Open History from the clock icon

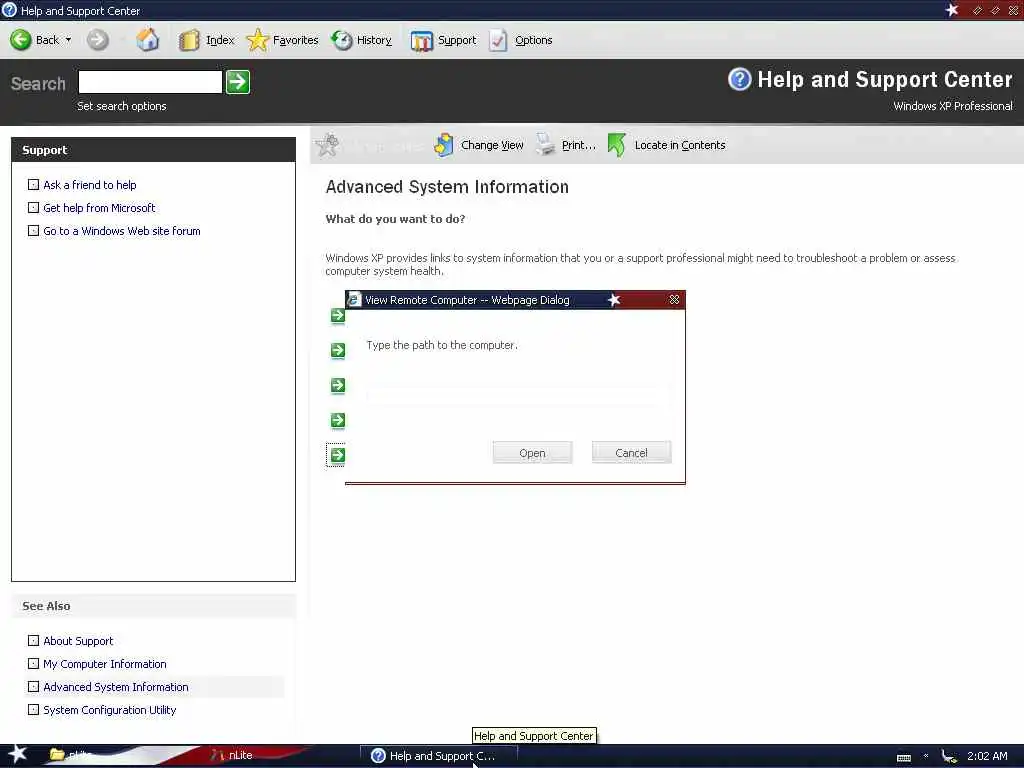pos(342,40)
